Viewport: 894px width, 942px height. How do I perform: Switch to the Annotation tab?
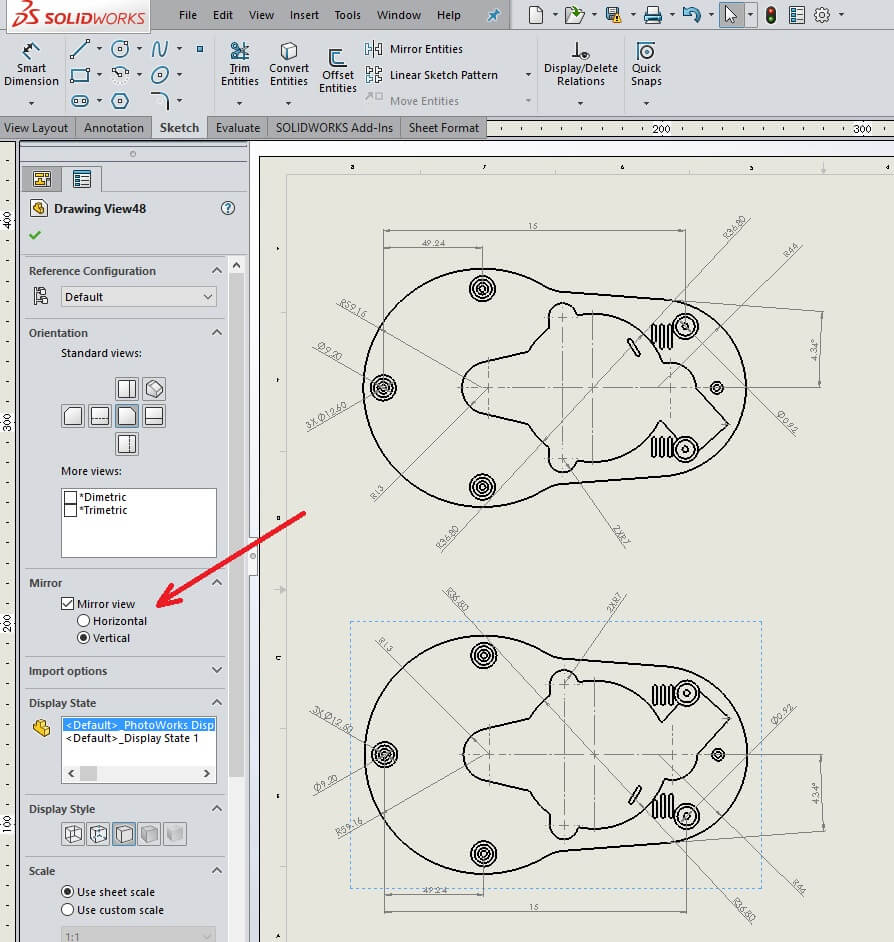[x=113, y=127]
